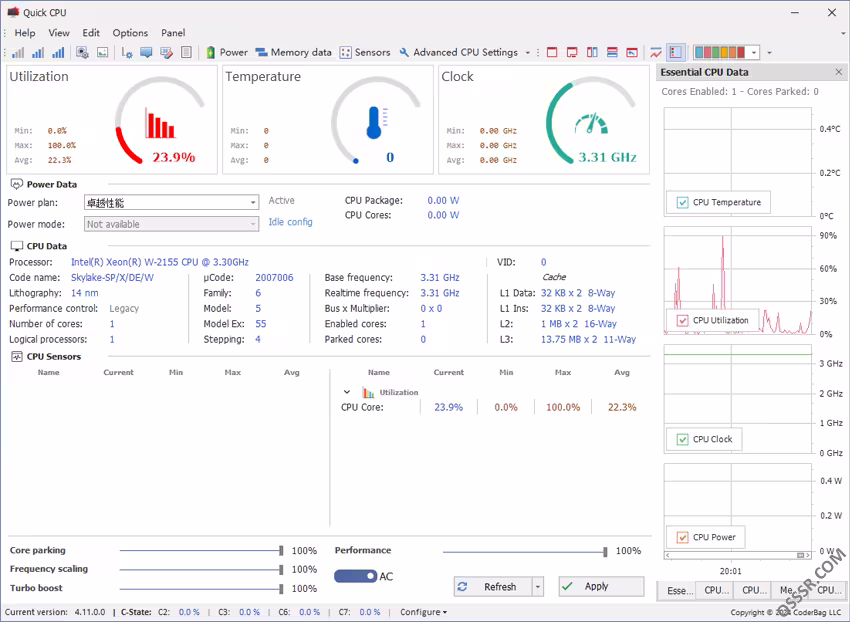Viewport: 850px width, 622px height.
Task: Click the red bars icon in Utilization gauge
Action: tap(160, 123)
